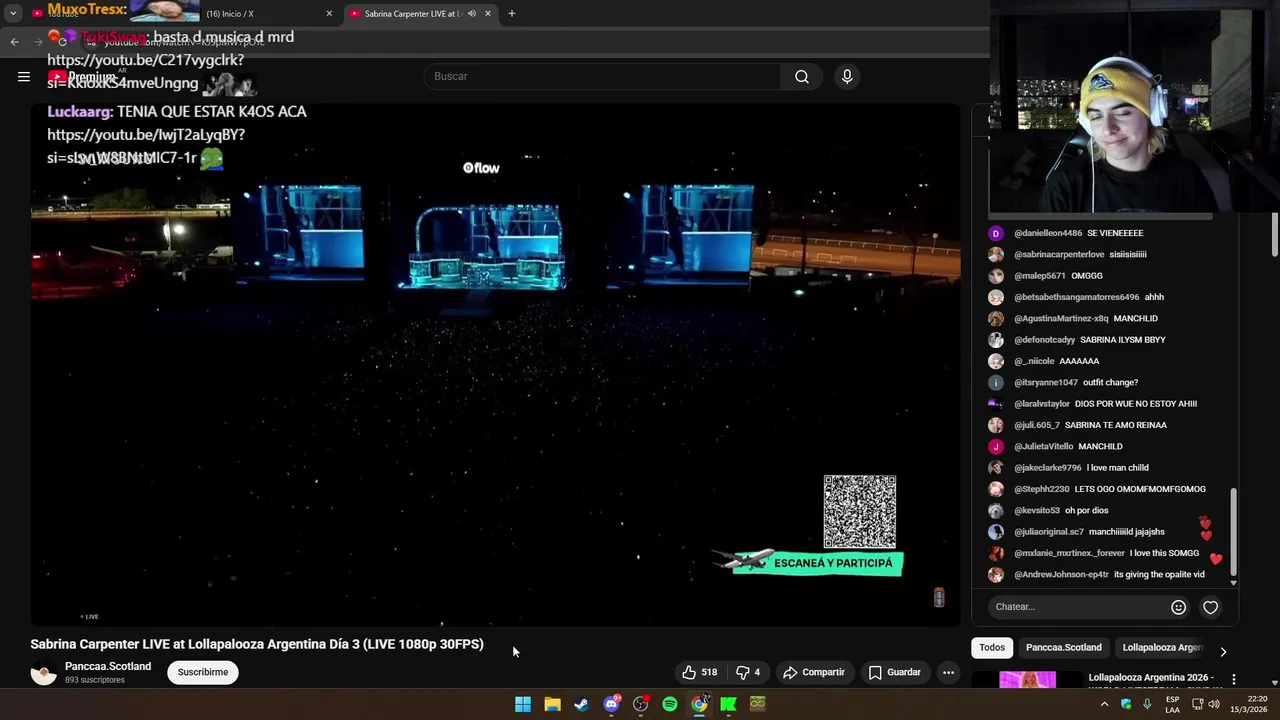Dislike the video with the thumbs-down icon
This screenshot has width=1280, height=720.
[748, 672]
